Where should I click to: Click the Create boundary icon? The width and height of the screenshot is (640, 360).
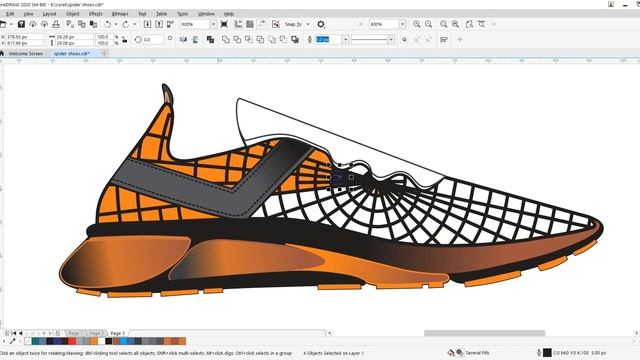[x=295, y=40]
